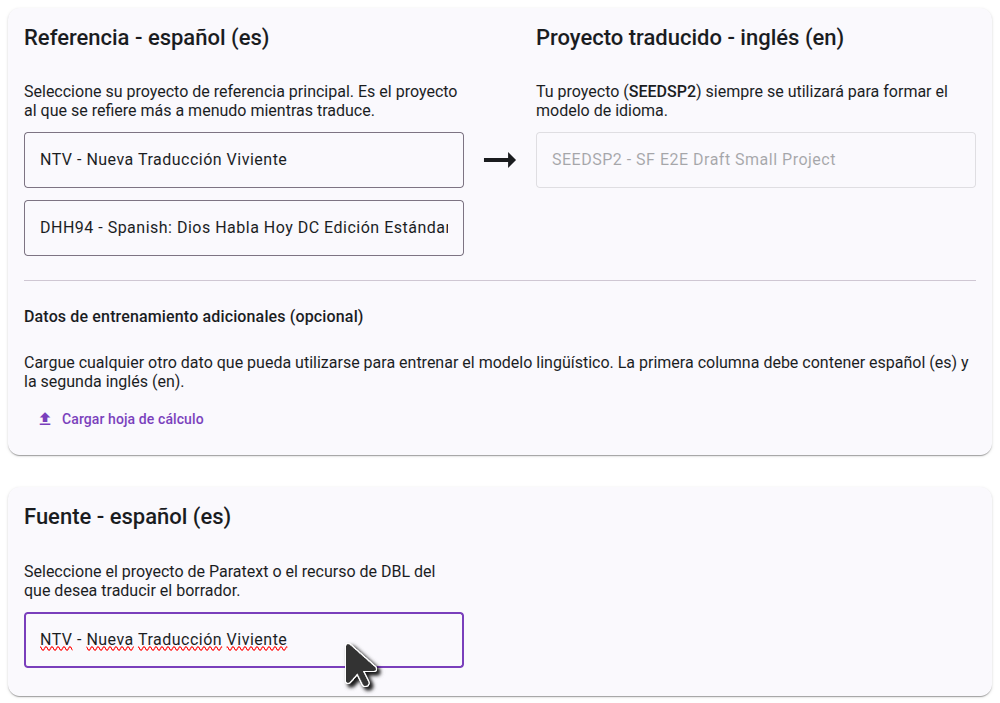Click the upload arrow icon beside Cargar hoja
The image size is (1000, 703).
[45, 419]
